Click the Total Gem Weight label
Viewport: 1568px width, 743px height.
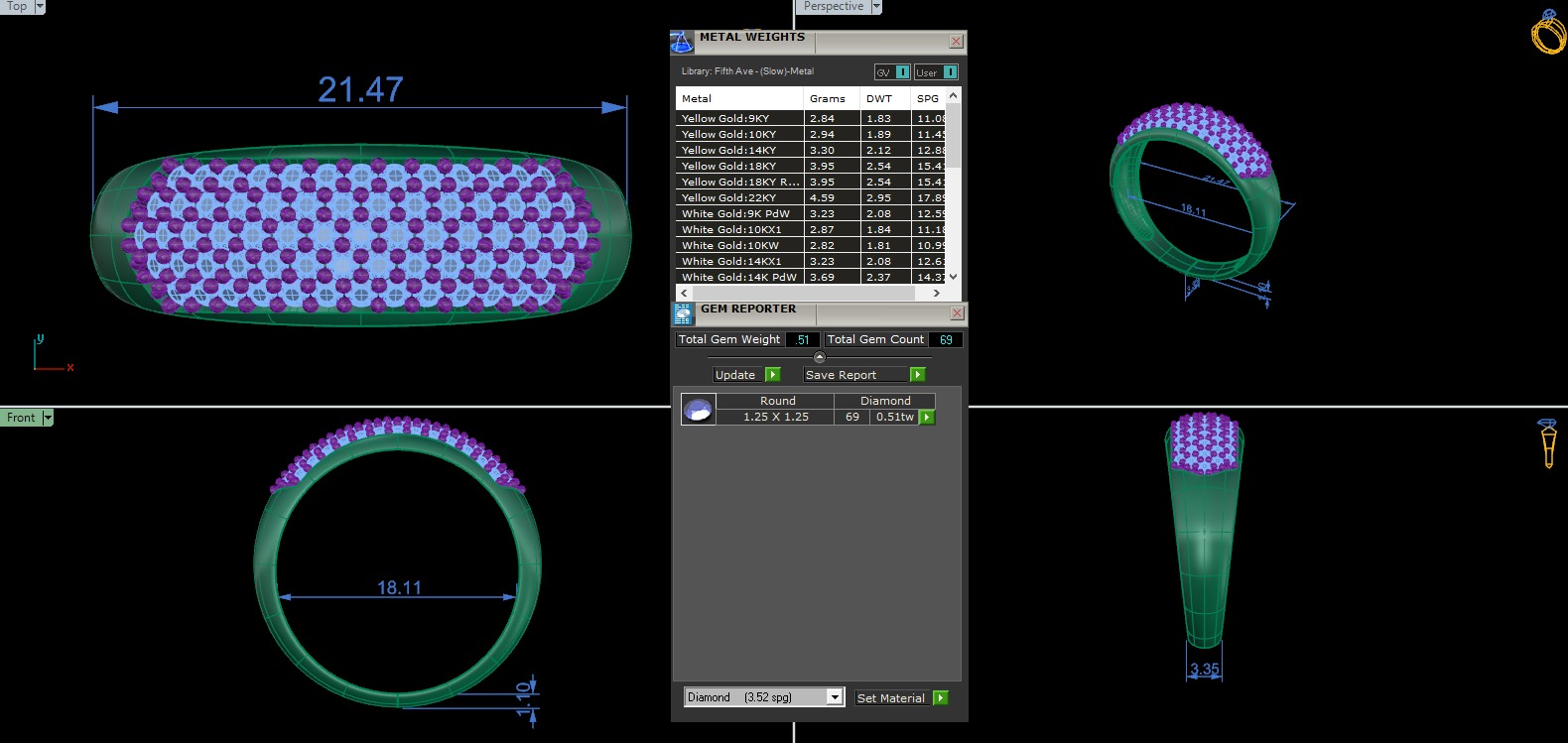[729, 339]
